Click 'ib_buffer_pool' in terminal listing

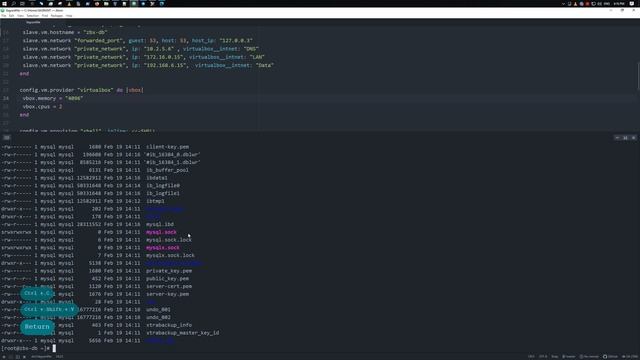(x=167, y=170)
